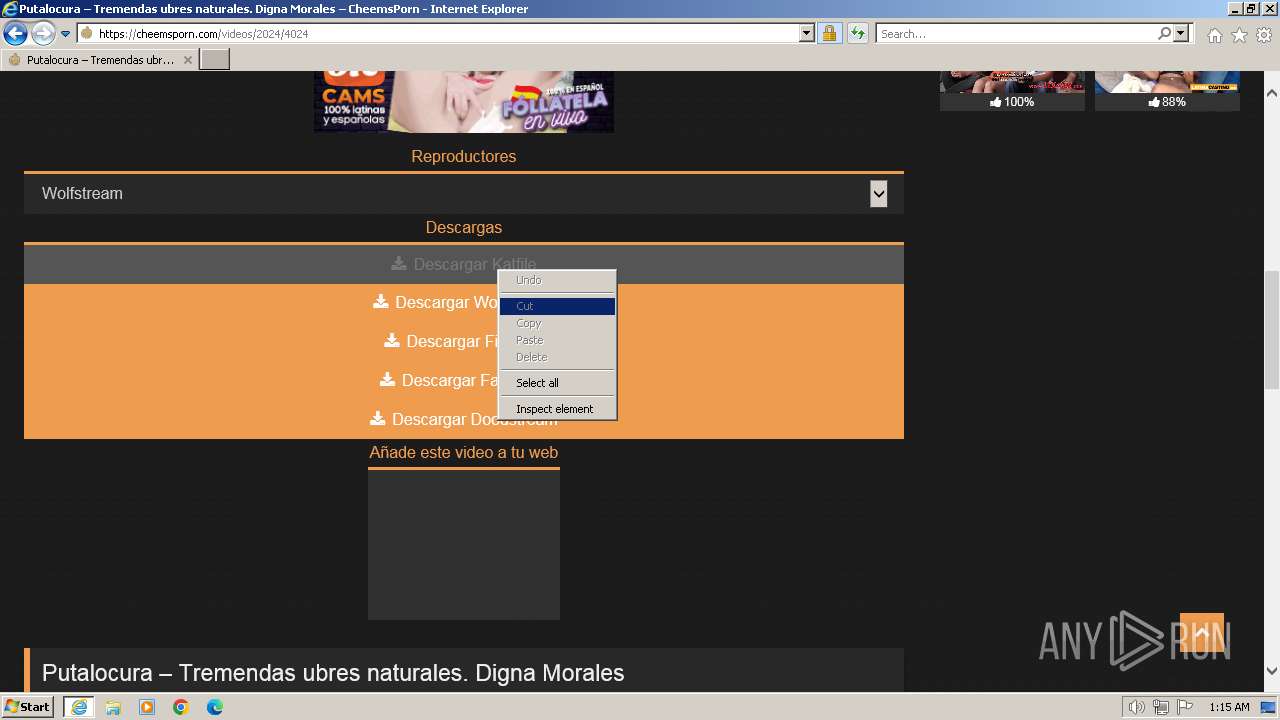Switch to the Putalocura browser tab

pos(100,60)
